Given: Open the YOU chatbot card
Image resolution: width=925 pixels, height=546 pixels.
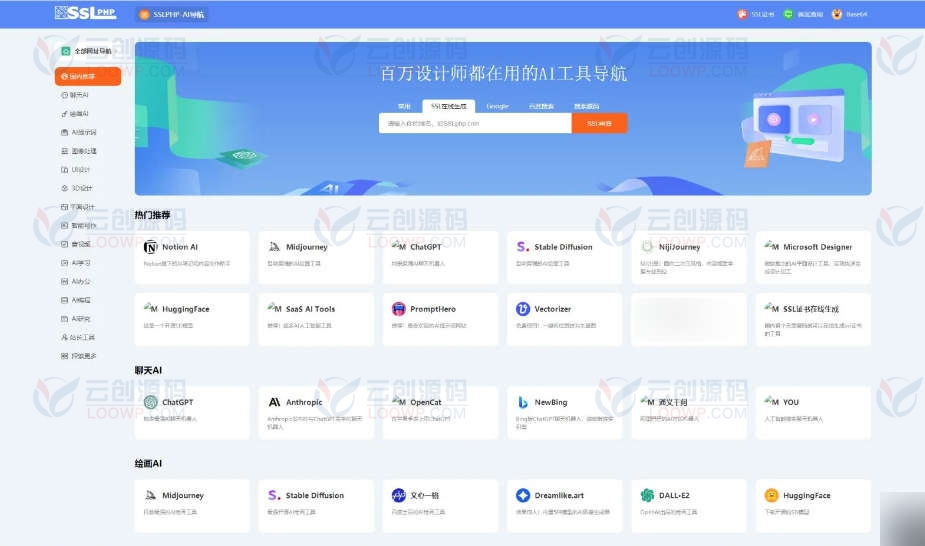Looking at the screenshot, I should (813, 412).
